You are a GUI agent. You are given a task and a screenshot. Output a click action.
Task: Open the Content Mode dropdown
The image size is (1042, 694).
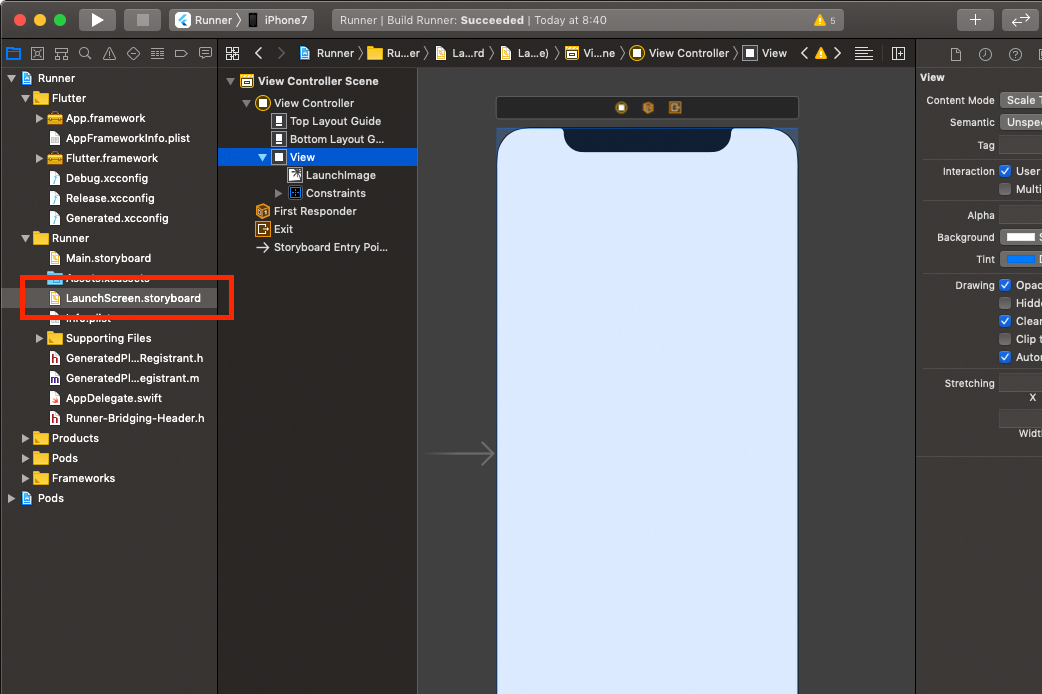[1021, 100]
